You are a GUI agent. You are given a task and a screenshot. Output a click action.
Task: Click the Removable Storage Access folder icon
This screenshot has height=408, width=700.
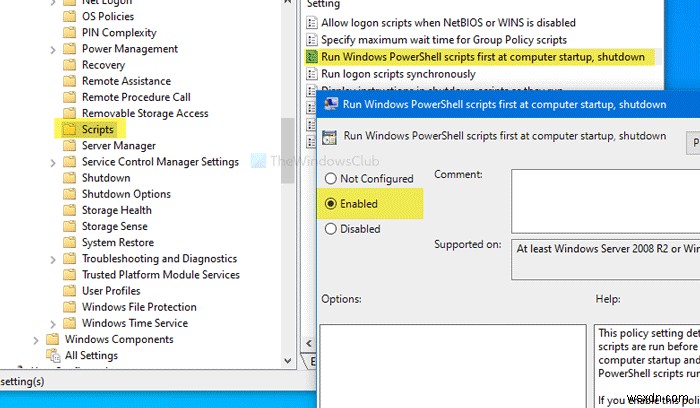tap(69, 113)
